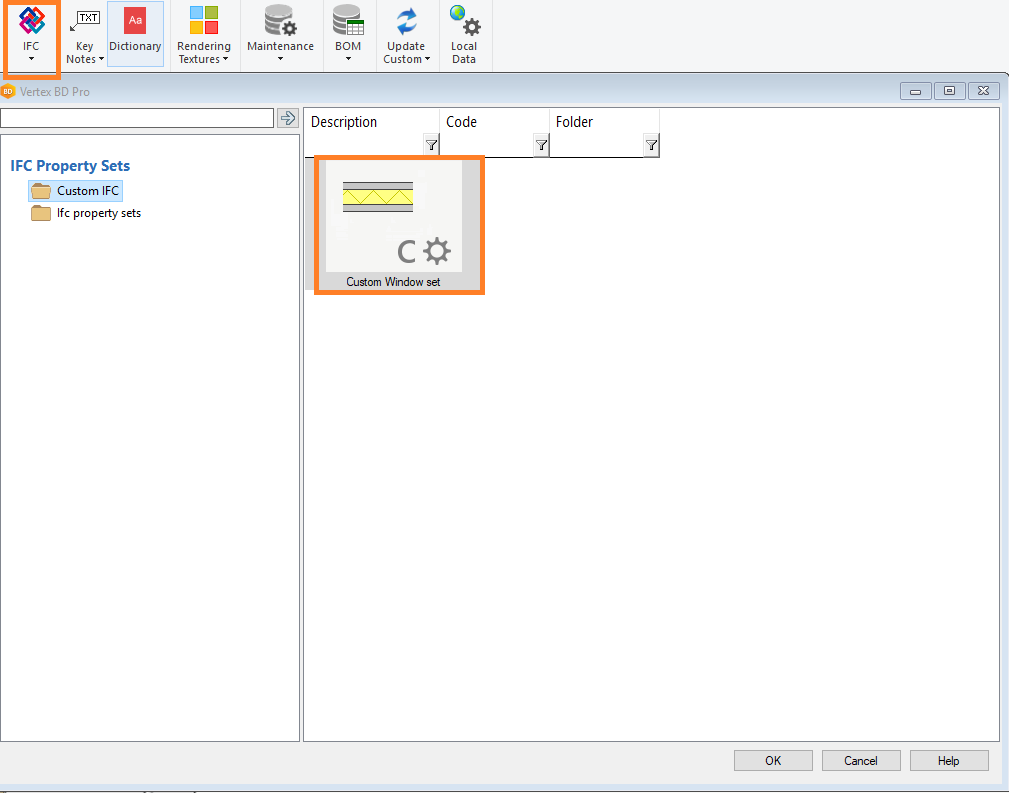The height and width of the screenshot is (793, 1009).
Task: Open the Maintenance database icon
Action: click(x=280, y=22)
